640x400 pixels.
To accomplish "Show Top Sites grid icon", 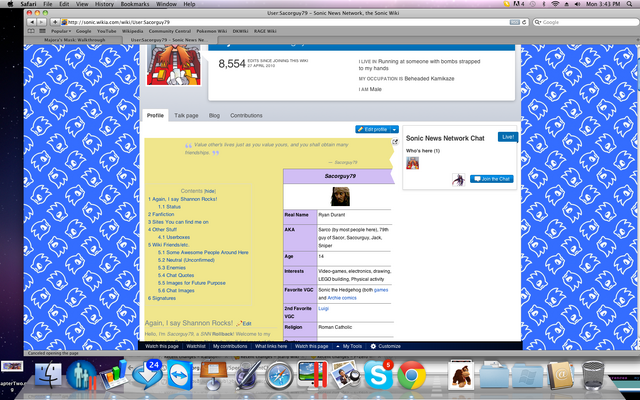I will 42,31.
